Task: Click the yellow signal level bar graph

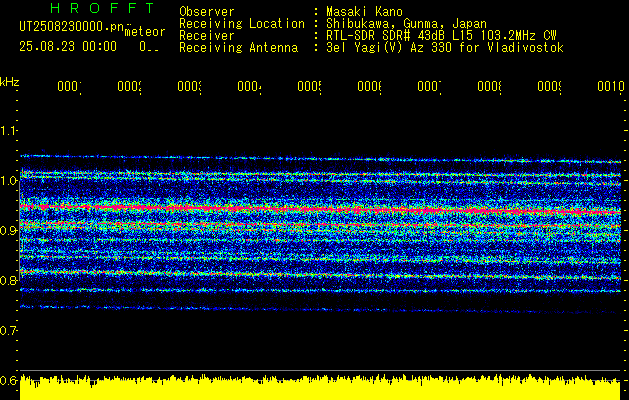Action: point(320,388)
